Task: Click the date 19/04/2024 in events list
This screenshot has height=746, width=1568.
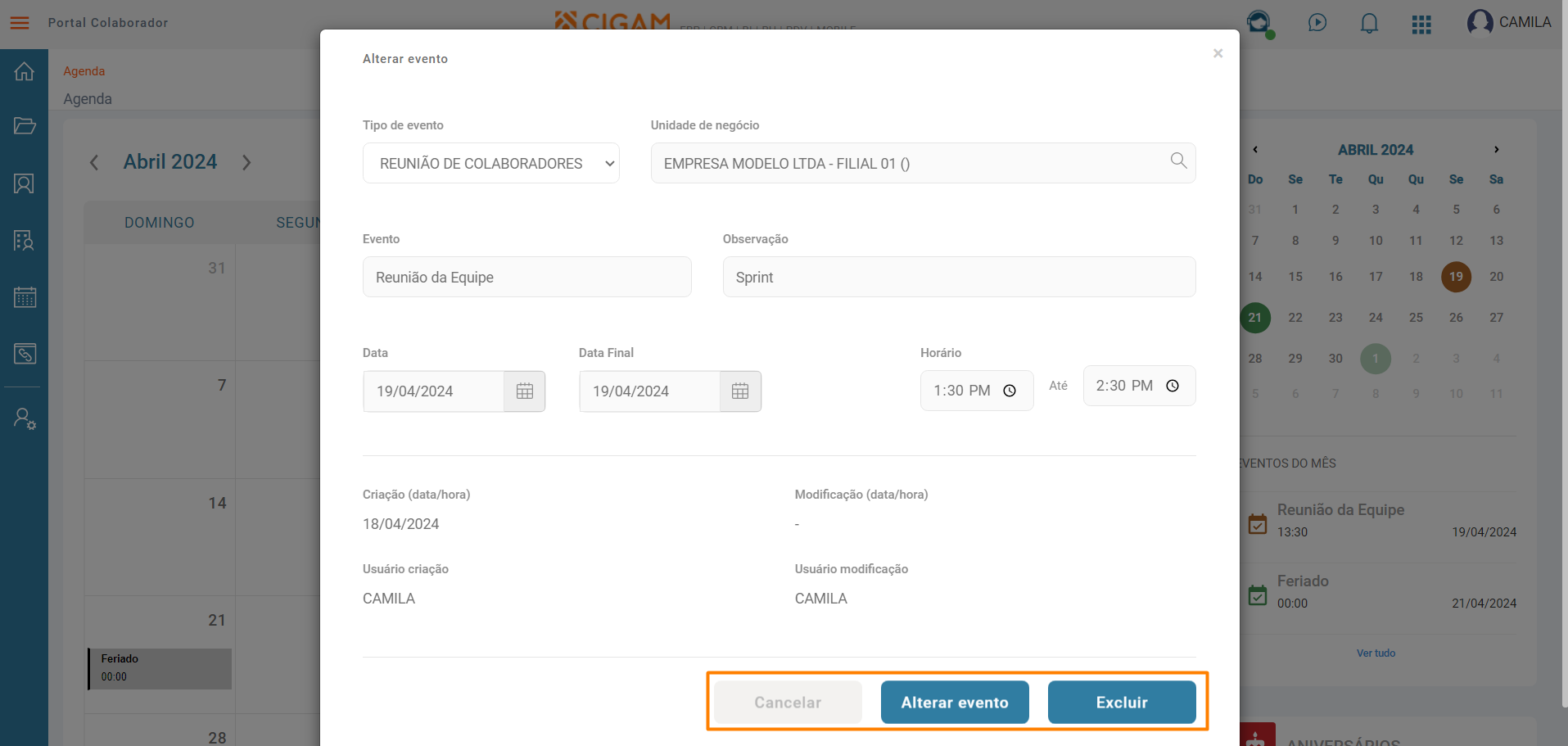Action: (x=1484, y=532)
